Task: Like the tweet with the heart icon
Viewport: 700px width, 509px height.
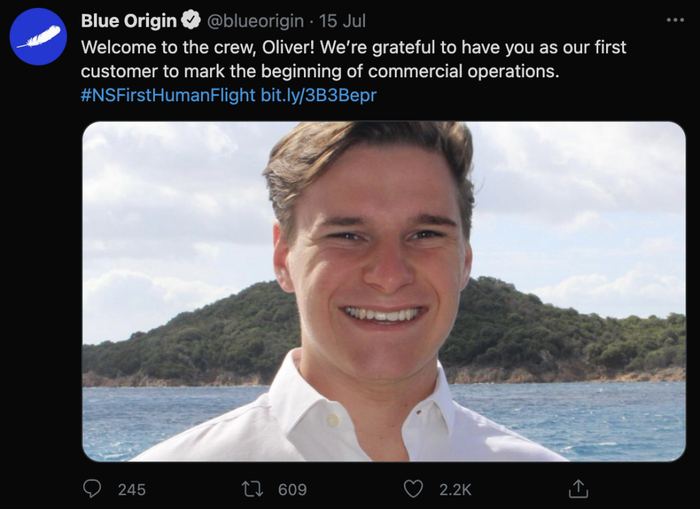Action: (413, 489)
